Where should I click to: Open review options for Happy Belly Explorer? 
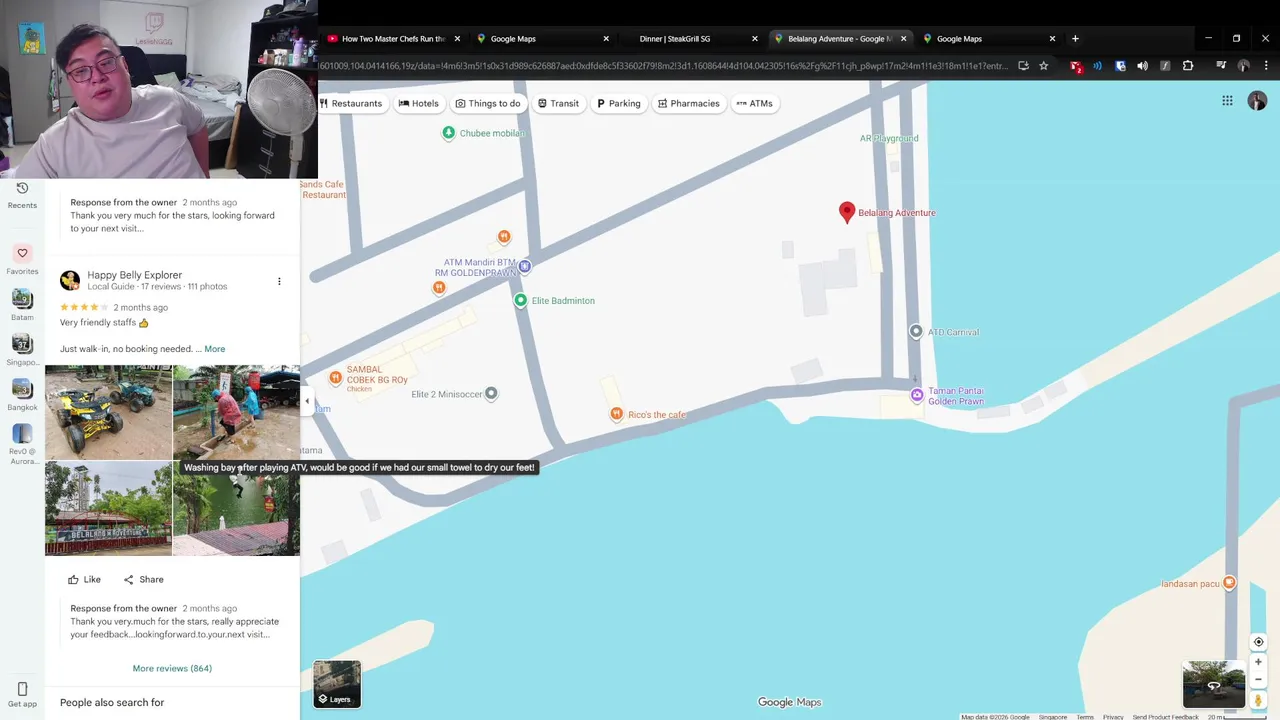coord(279,281)
